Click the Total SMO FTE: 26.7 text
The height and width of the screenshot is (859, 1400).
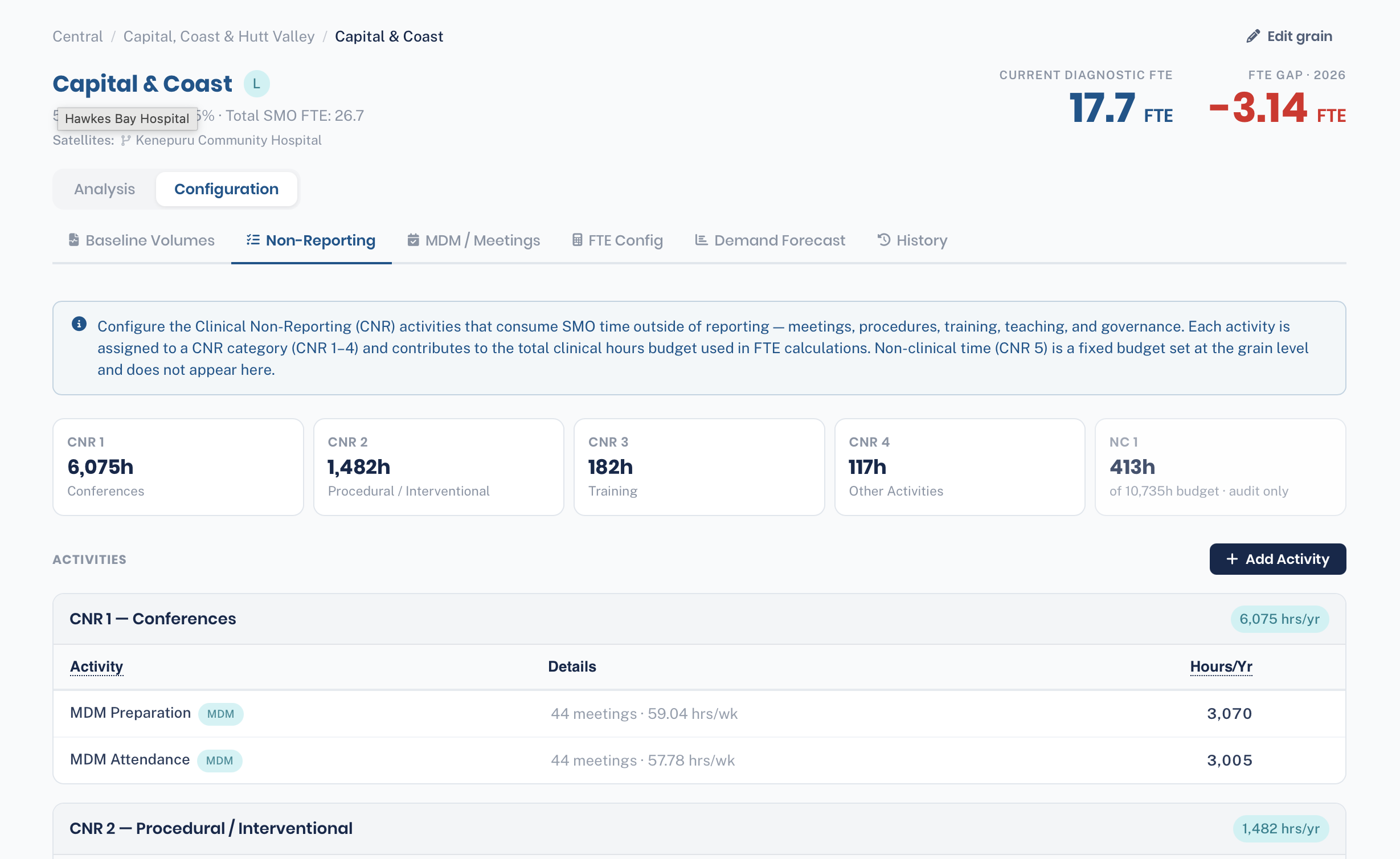pyautogui.click(x=294, y=116)
